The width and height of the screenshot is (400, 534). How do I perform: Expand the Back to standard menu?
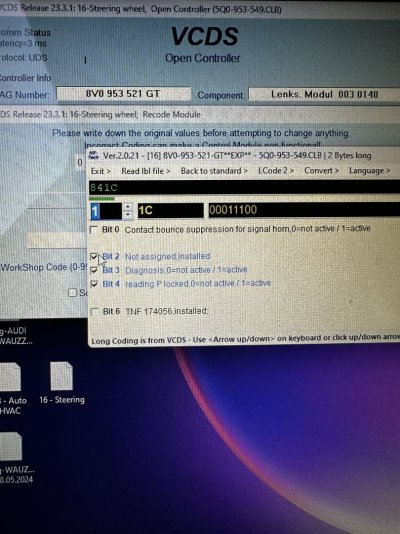[x=214, y=171]
